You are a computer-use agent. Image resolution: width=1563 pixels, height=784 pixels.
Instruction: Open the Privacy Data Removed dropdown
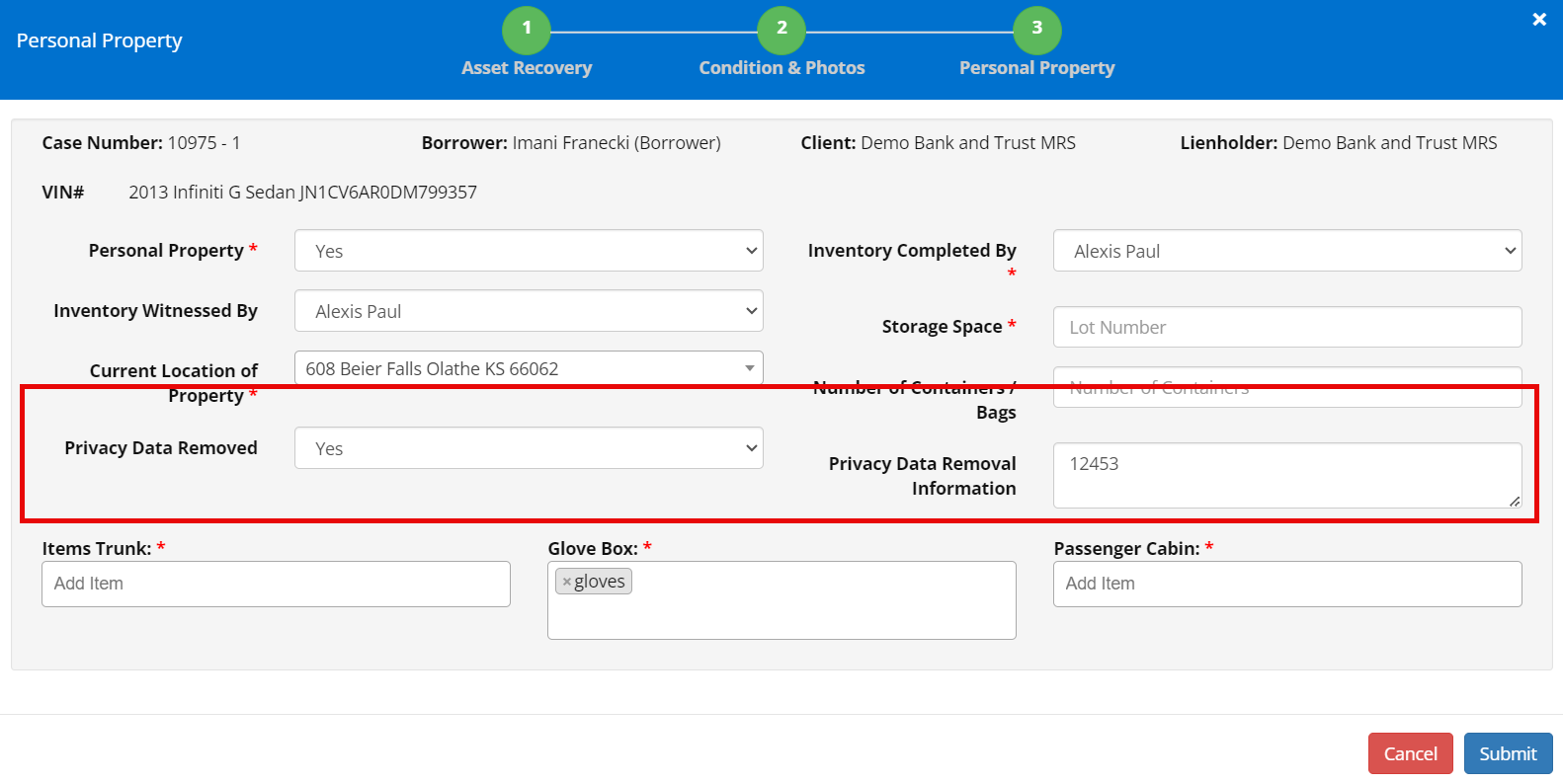[x=529, y=448]
